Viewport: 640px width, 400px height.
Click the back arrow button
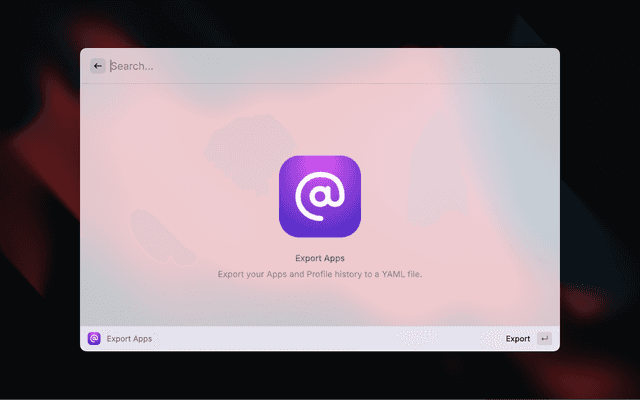[x=98, y=66]
